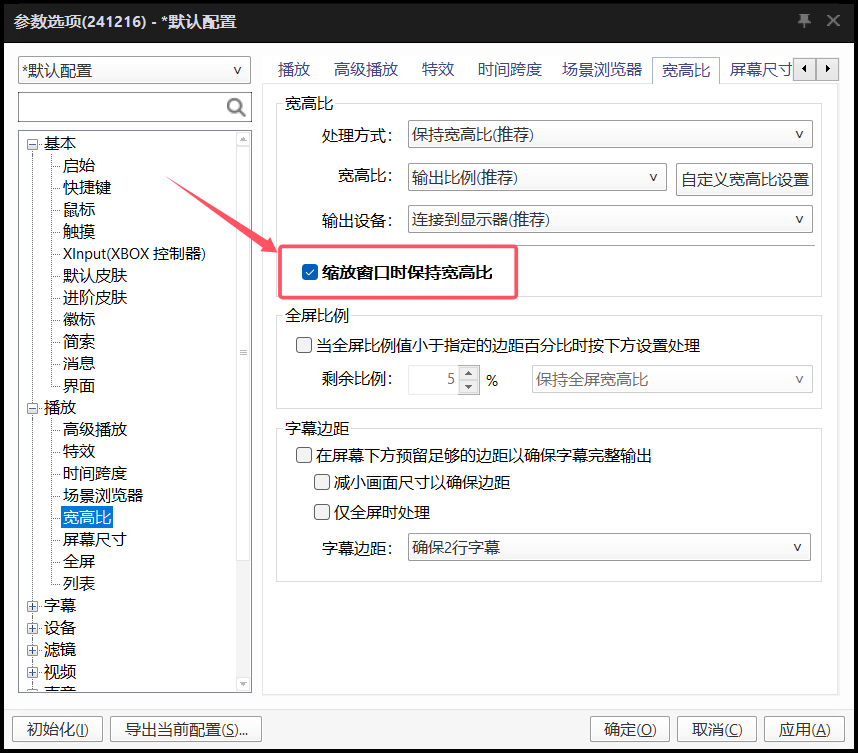Disable 缩放窗口时保持宽高比 checkbox
This screenshot has width=858, height=753.
click(309, 272)
